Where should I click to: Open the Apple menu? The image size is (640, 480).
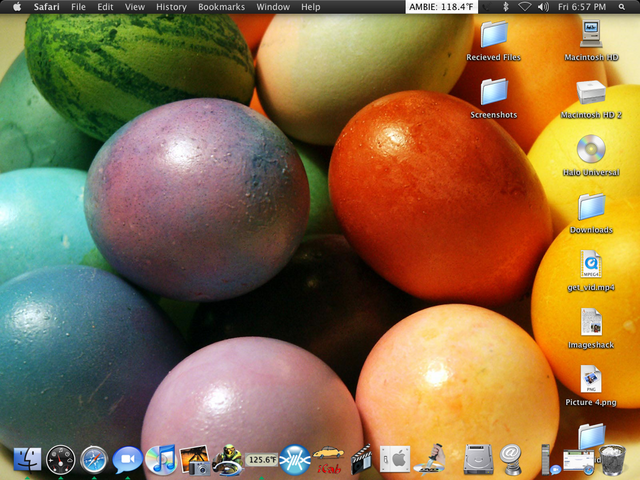coord(16,7)
